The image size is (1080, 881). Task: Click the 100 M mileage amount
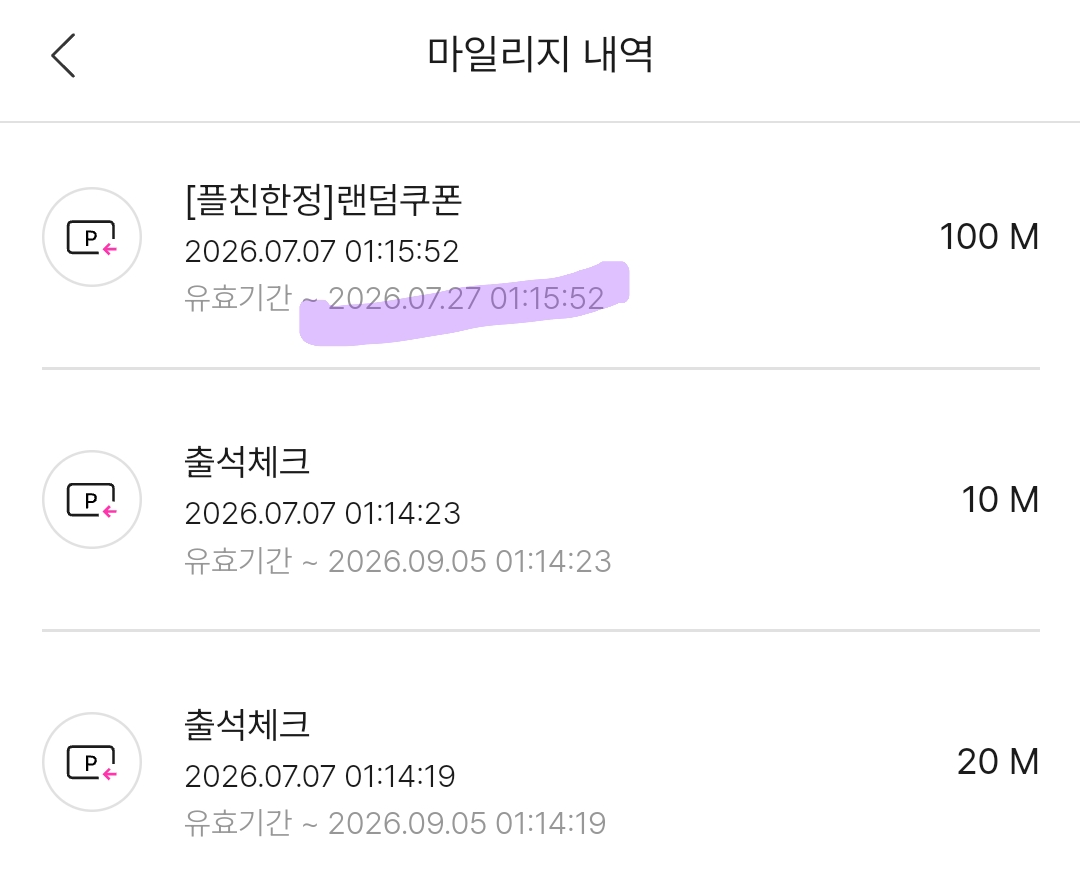tap(989, 237)
